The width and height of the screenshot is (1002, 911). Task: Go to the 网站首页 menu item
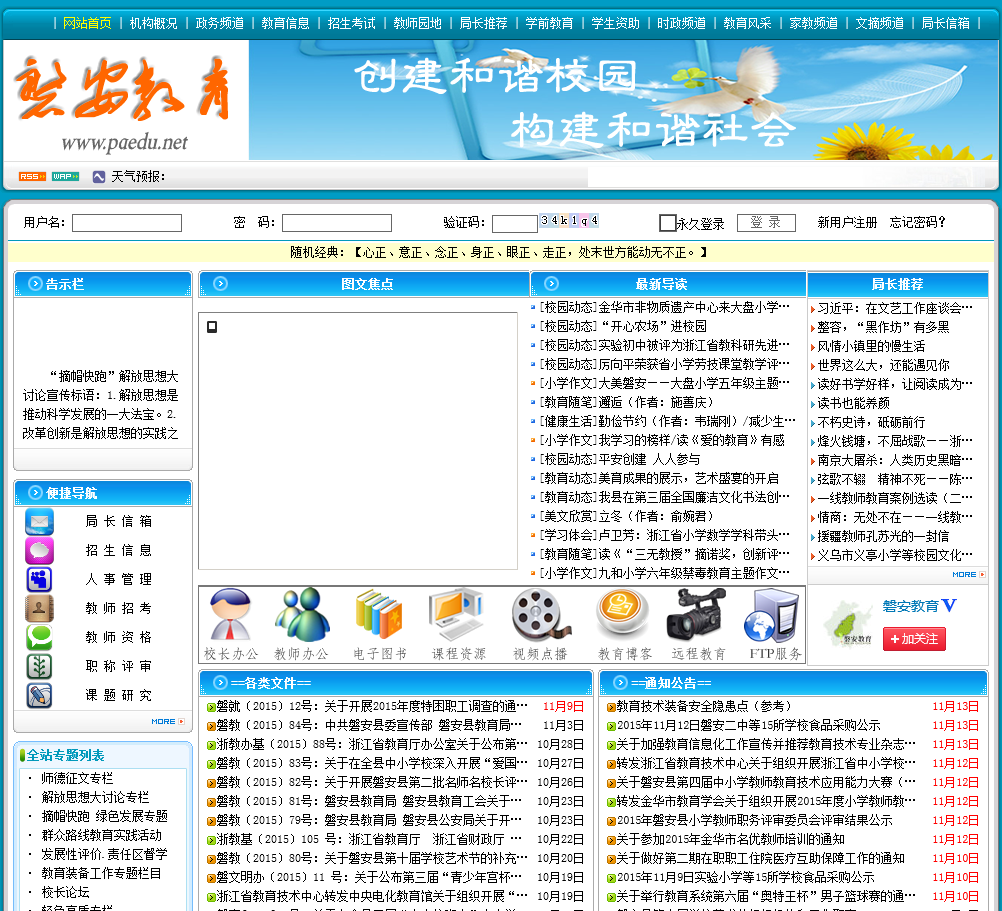(x=87, y=24)
